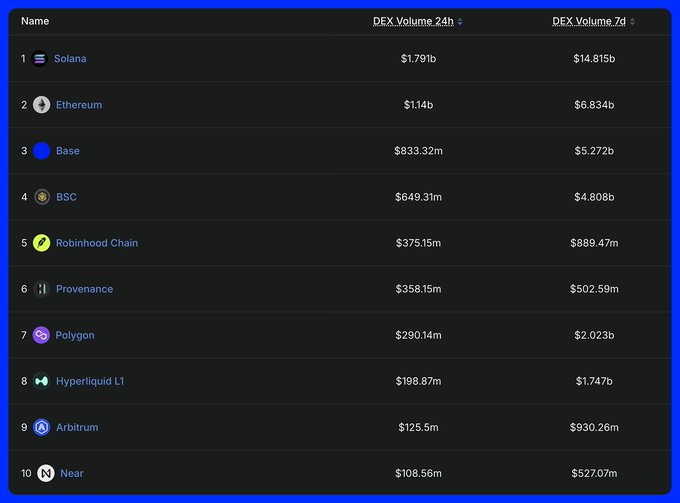This screenshot has width=680, height=503.
Task: Sort by DEX Volume 24h arrow
Action: click(x=460, y=22)
